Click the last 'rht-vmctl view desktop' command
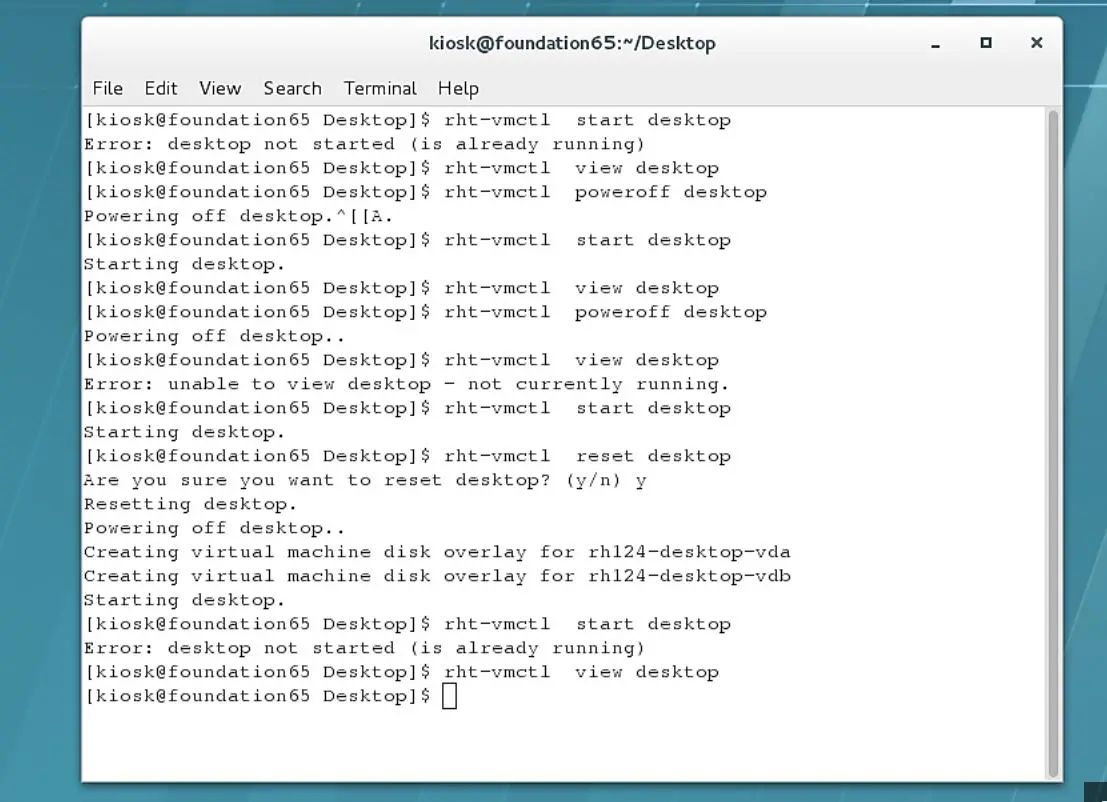Screen dimensions: 1107x802 point(582,672)
